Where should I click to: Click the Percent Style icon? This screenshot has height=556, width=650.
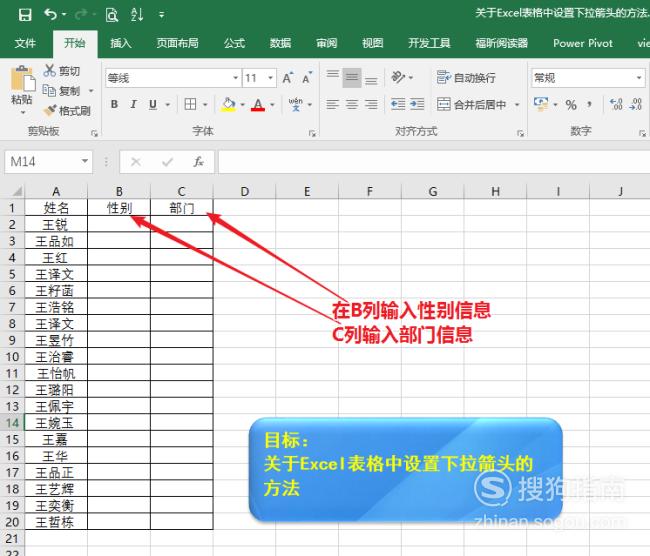[571, 104]
